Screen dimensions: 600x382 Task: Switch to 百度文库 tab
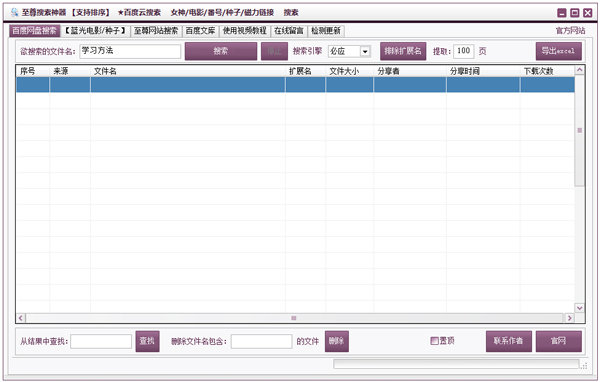(201, 31)
